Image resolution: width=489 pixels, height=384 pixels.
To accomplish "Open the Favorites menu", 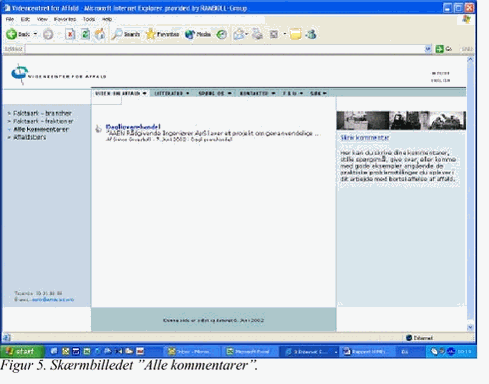I will pyautogui.click(x=65, y=19).
